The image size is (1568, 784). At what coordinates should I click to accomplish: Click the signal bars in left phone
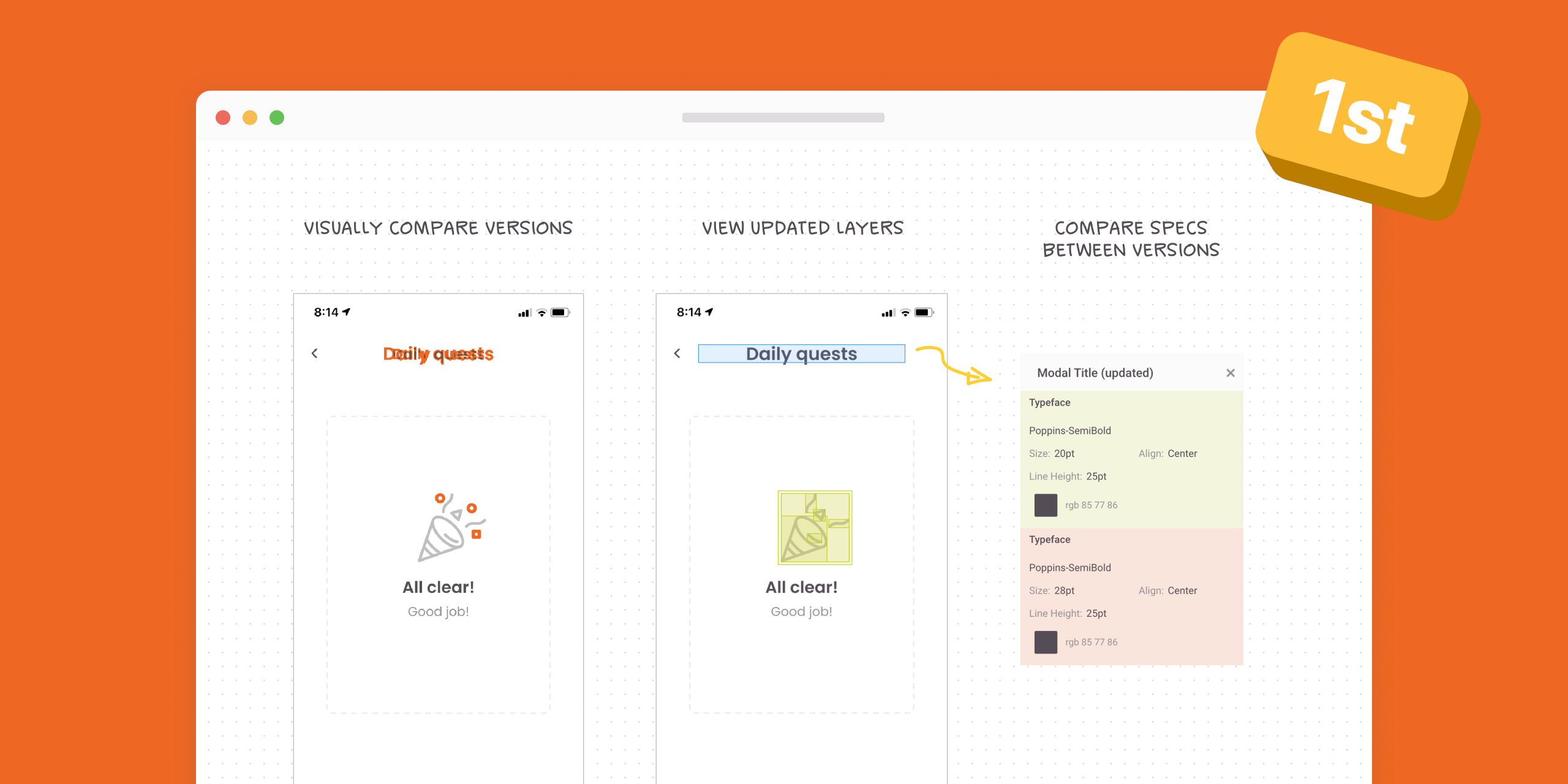[524, 313]
